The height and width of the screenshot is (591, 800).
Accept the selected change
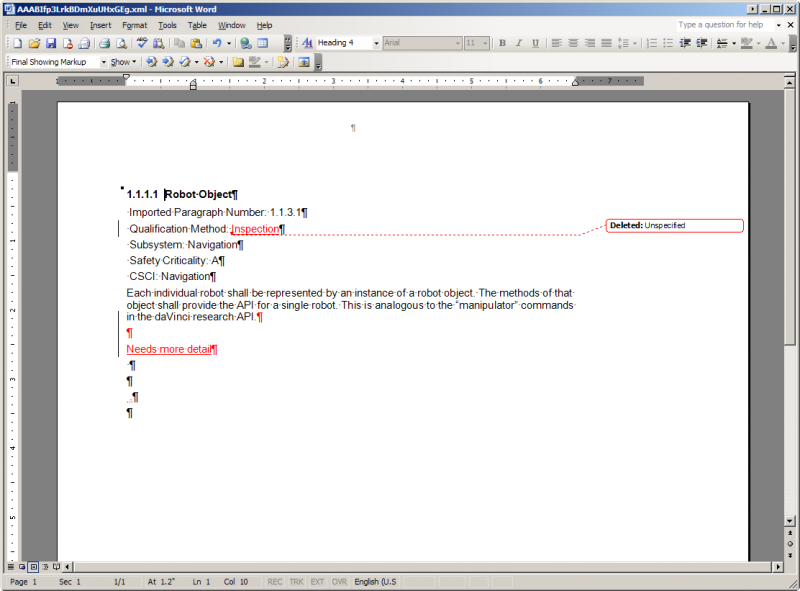185,62
